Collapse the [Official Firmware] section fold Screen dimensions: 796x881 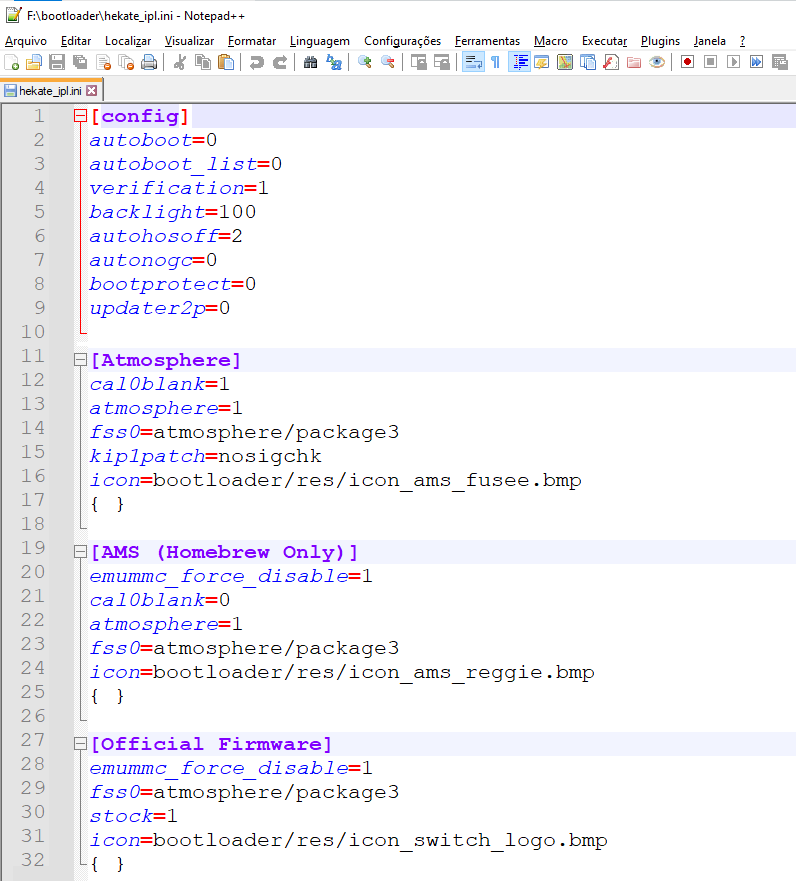pyautogui.click(x=80, y=744)
